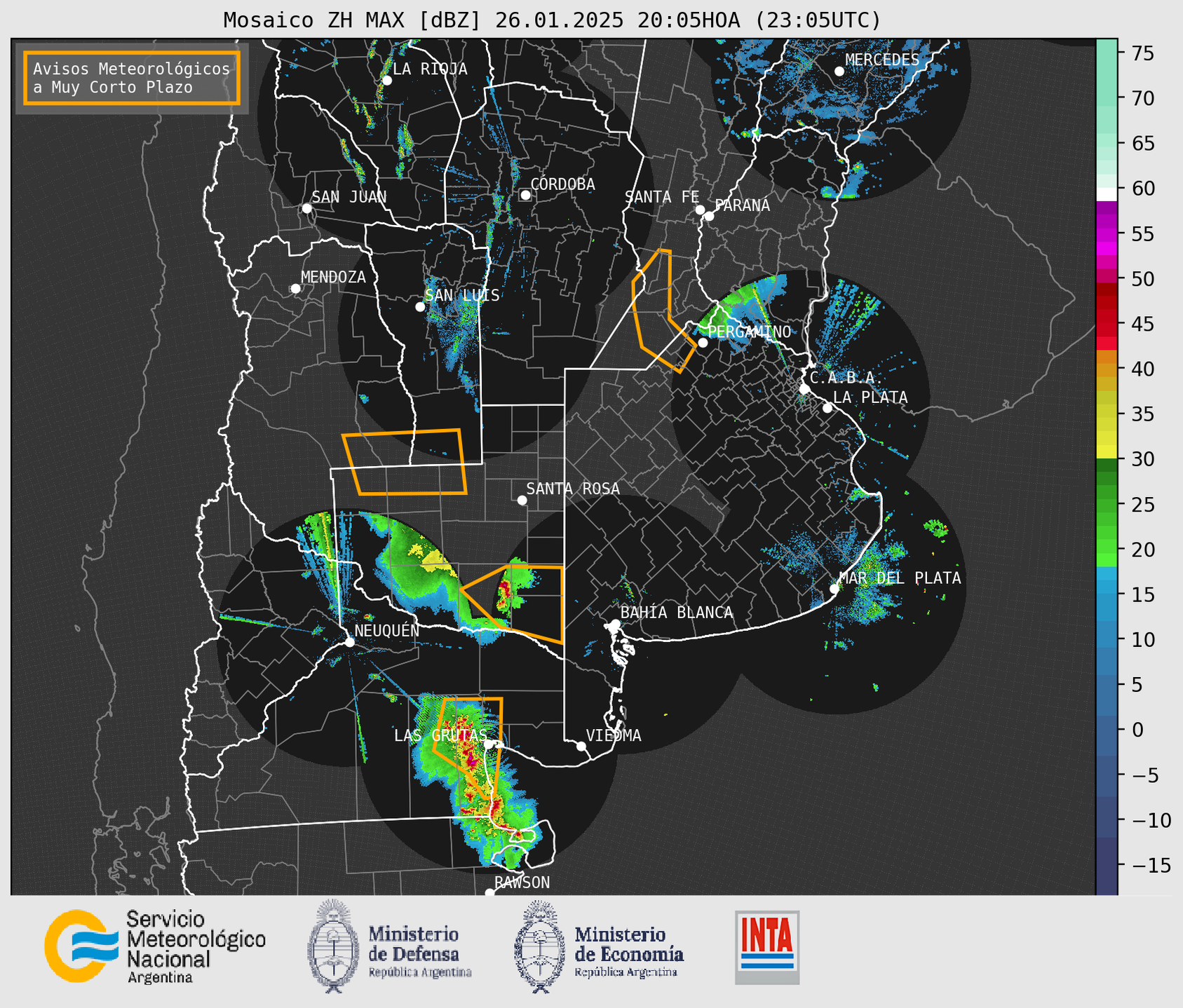1183x1008 pixels.
Task: Click the yellow 30 dBZ band on color scale
Action: coord(1107,453)
